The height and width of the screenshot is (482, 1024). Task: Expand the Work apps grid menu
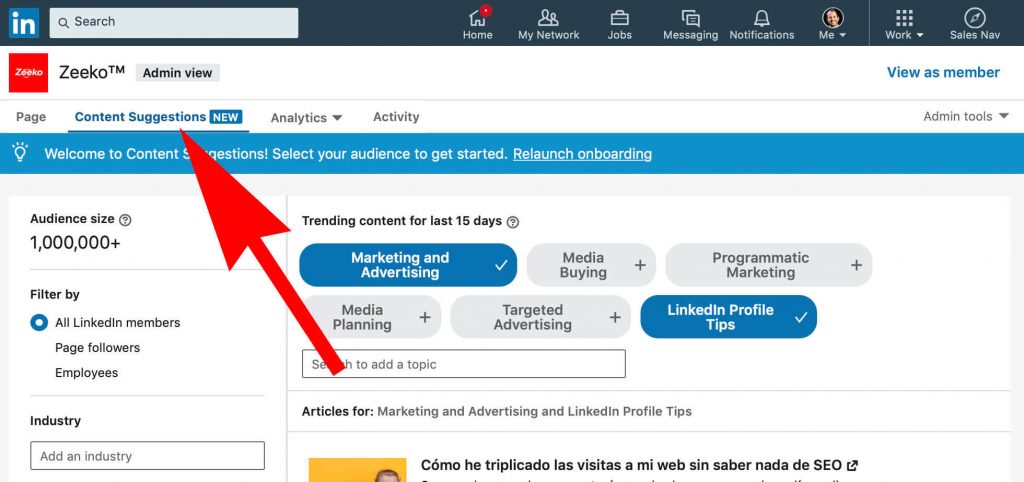(904, 24)
